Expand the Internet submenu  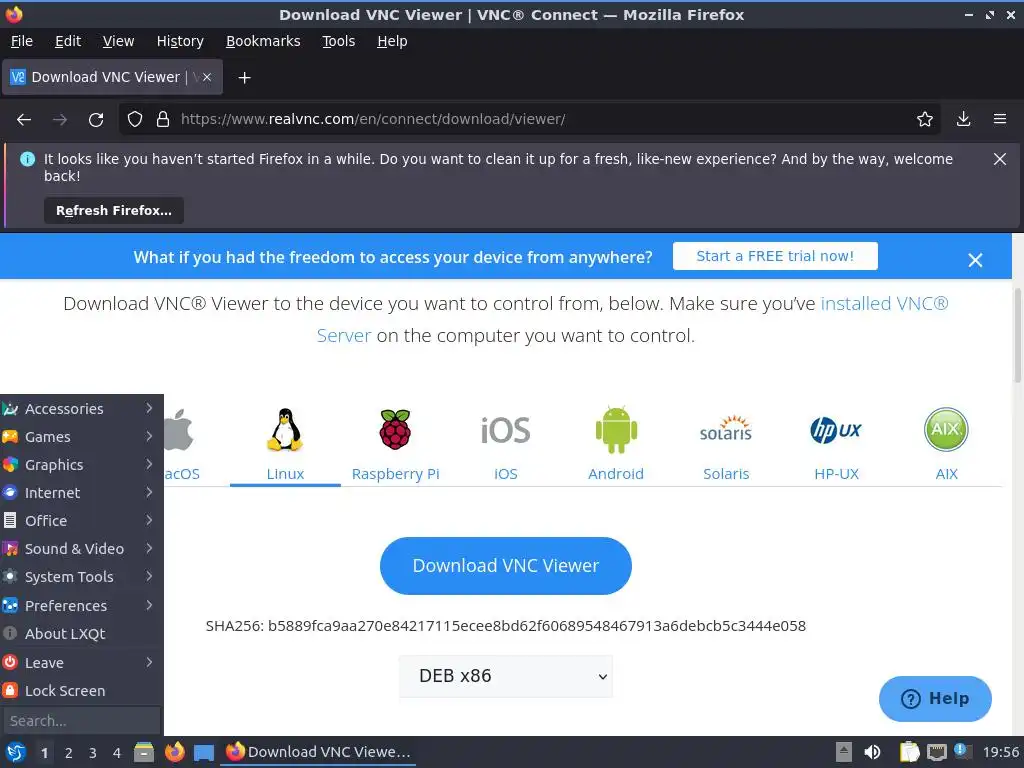click(x=82, y=493)
